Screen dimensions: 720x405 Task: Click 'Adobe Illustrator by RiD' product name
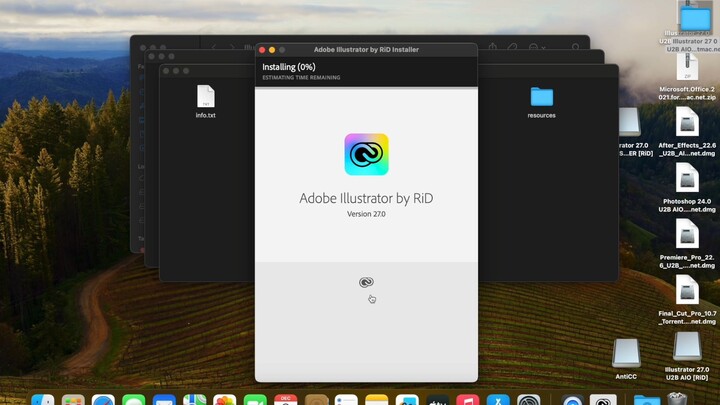tap(366, 198)
